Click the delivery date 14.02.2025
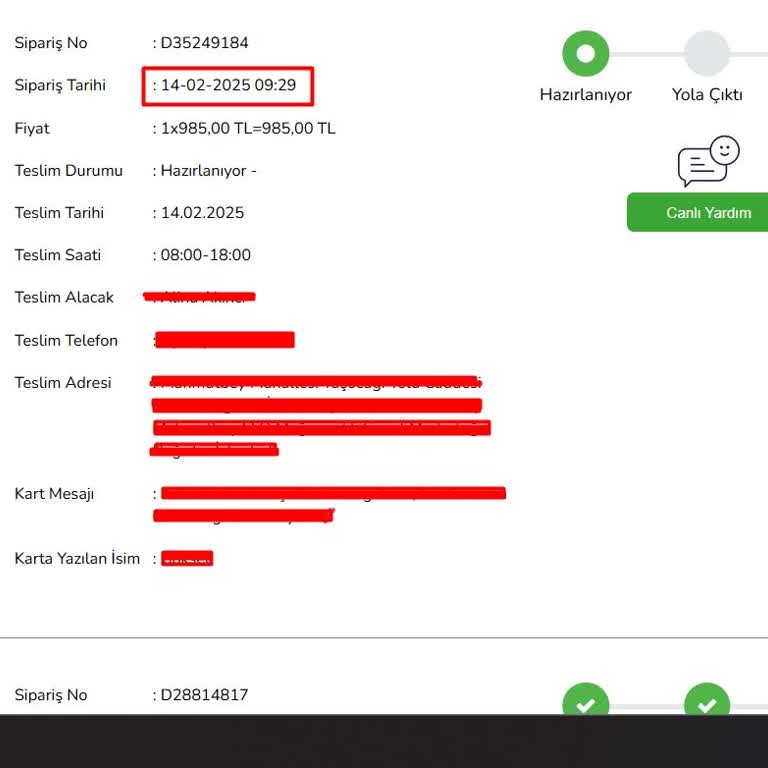Viewport: 768px width, 768px height. 202,213
